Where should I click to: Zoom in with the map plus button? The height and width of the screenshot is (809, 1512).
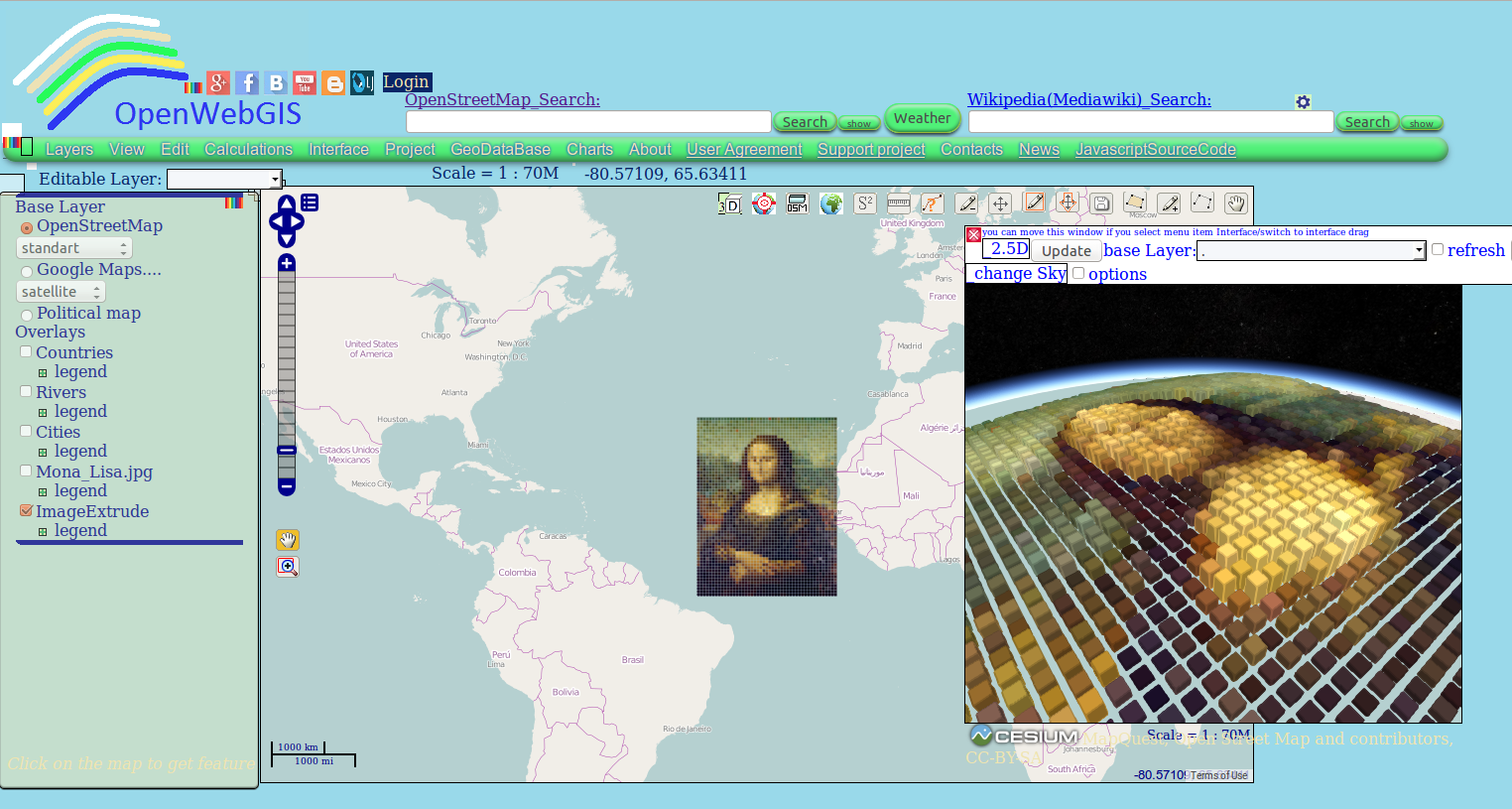(x=287, y=263)
